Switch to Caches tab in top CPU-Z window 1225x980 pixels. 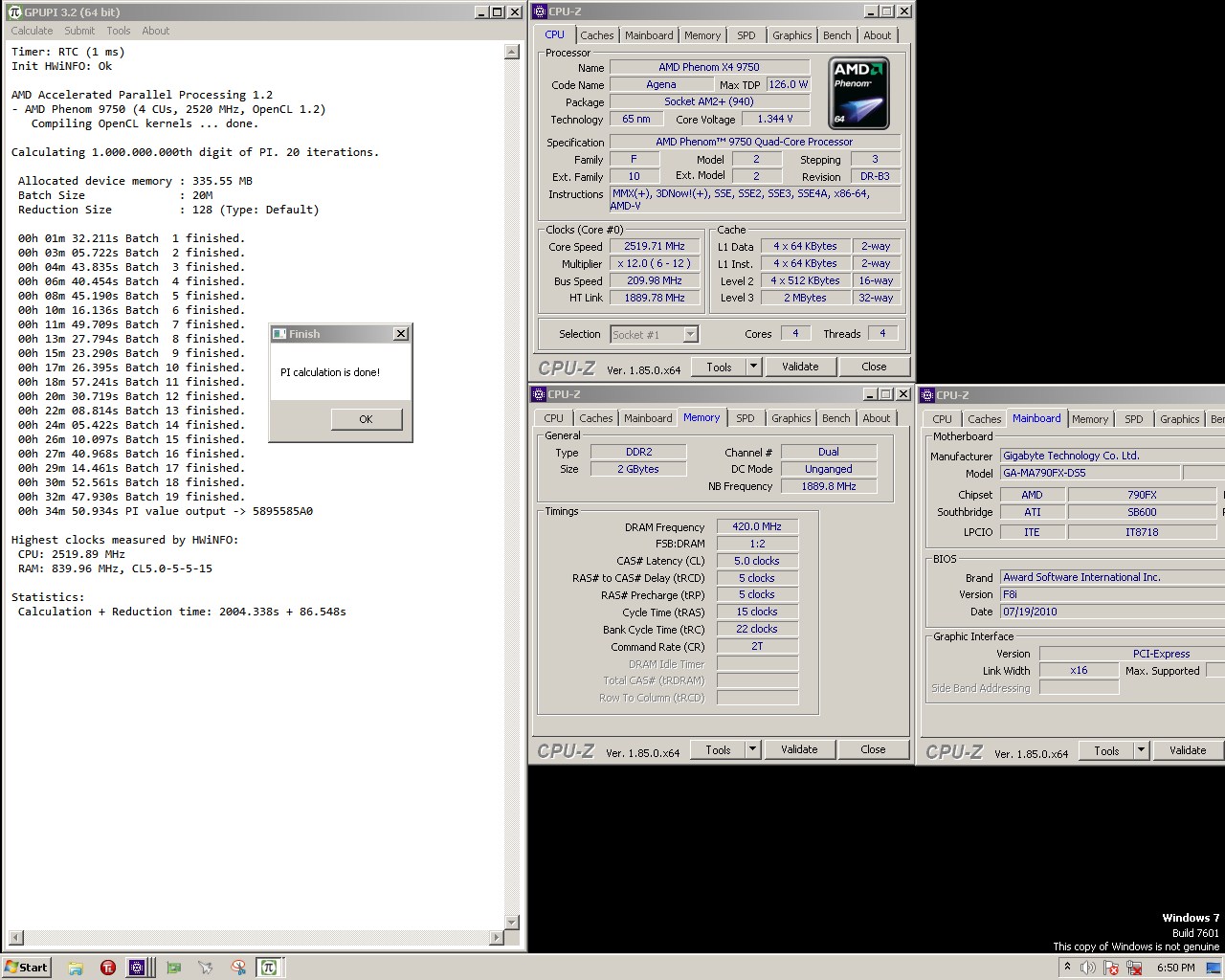click(x=596, y=35)
